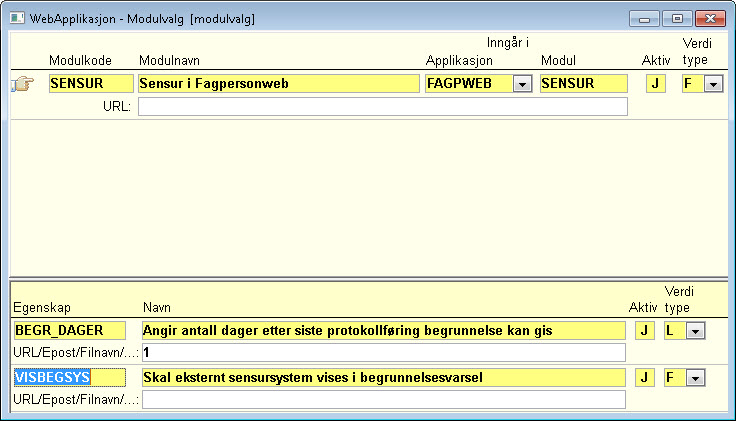
Task: Click the Modul field containing SENSUR
Action: [583, 84]
